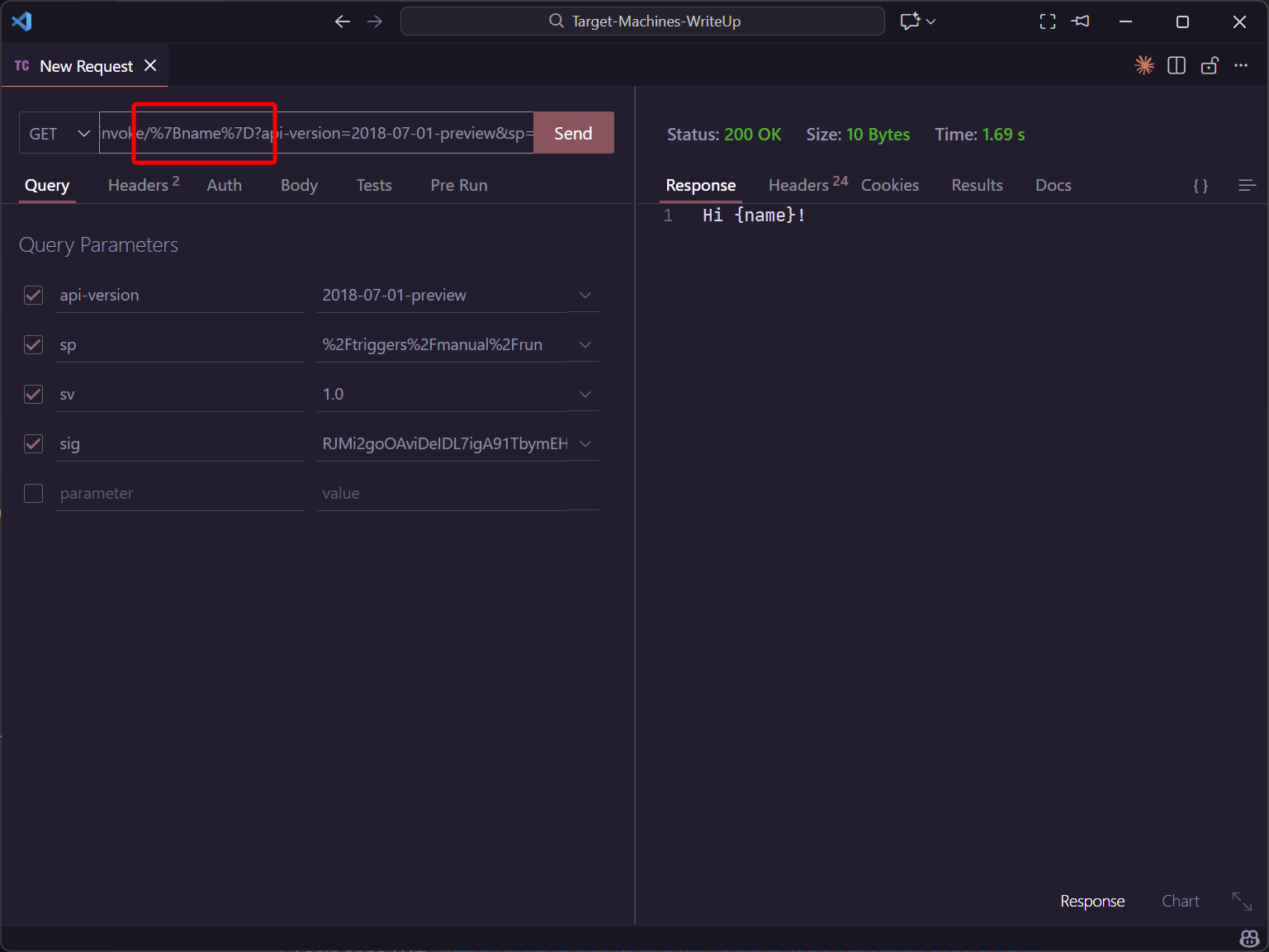Split the editor with layout icon
This screenshot has width=1269, height=952.
coord(1177,66)
